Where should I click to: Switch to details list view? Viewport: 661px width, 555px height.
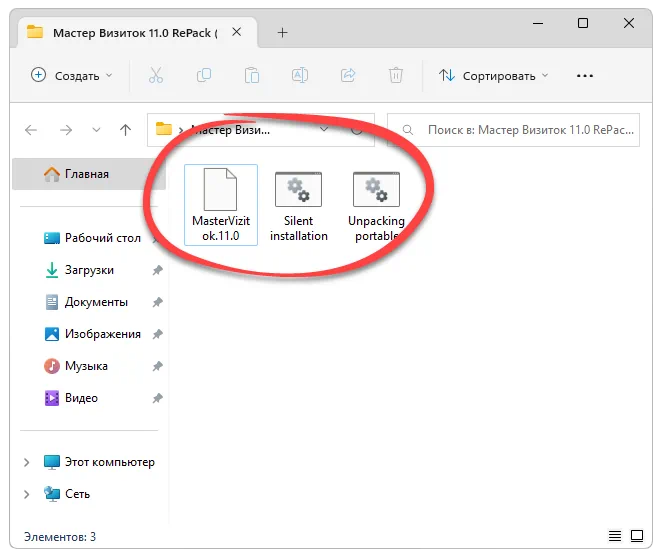(x=615, y=536)
